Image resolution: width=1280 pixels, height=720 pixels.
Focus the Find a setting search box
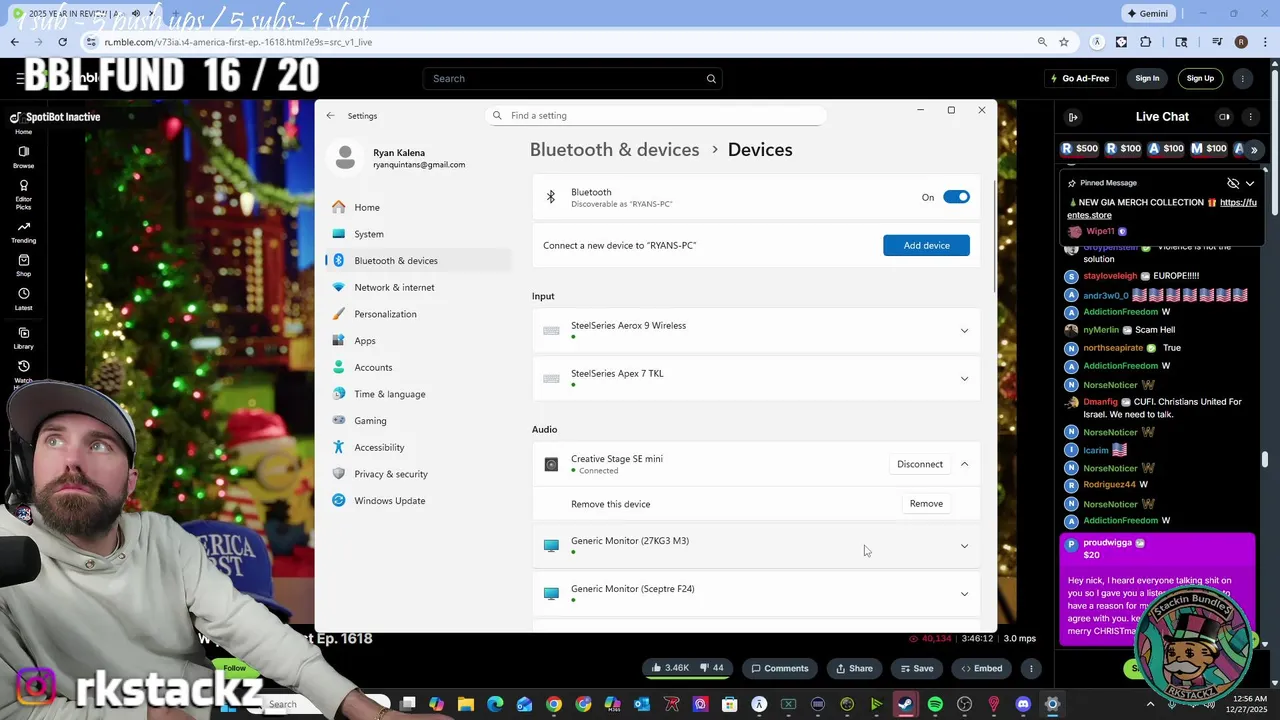click(656, 115)
